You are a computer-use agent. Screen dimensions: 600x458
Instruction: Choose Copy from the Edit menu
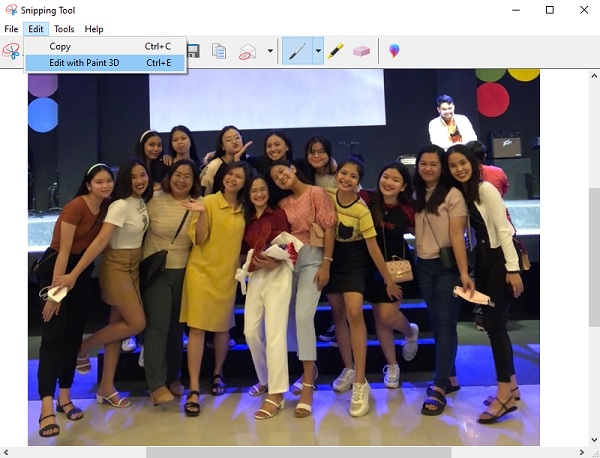(x=106, y=46)
